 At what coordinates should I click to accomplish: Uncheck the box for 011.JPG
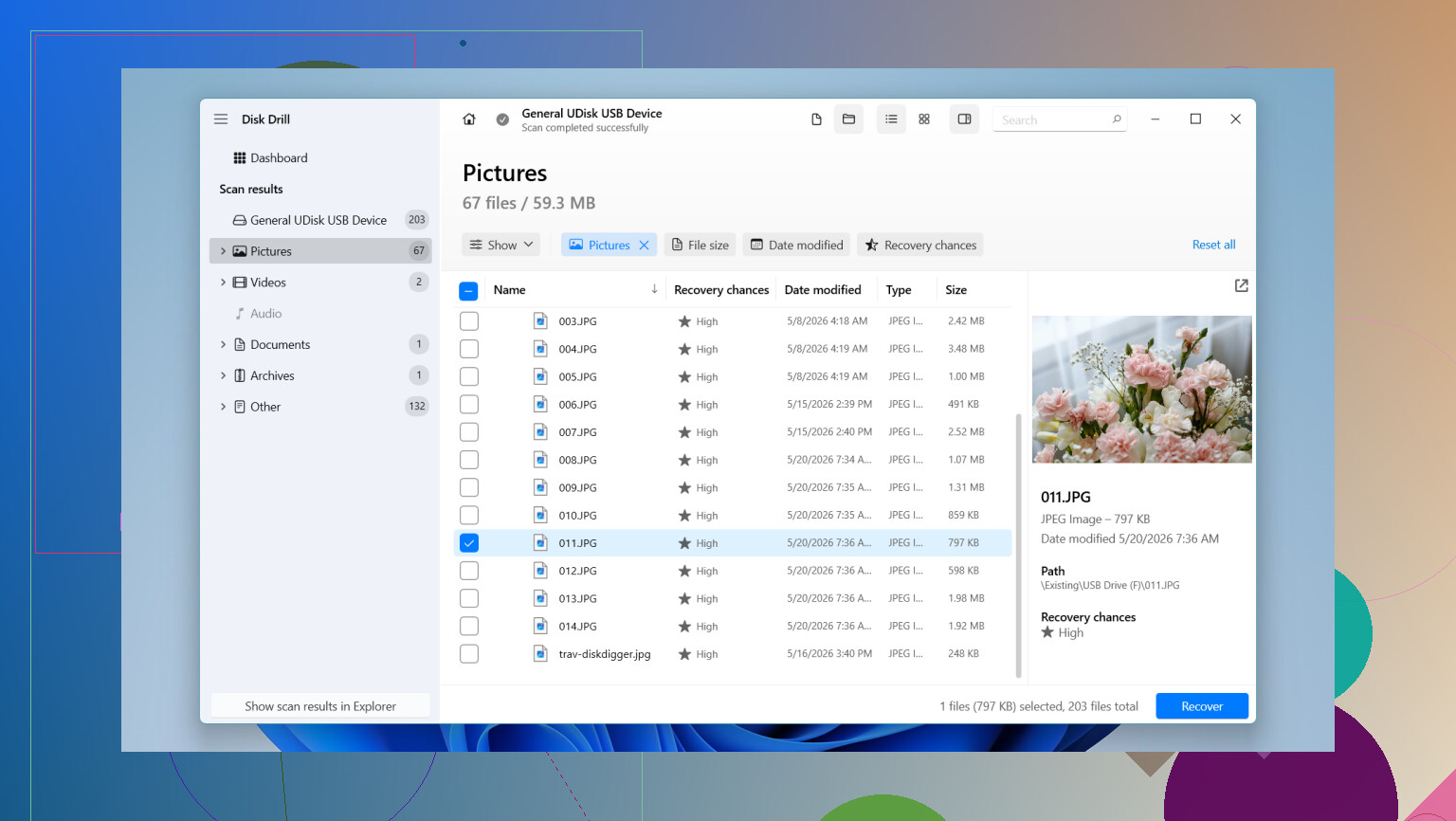(x=469, y=543)
